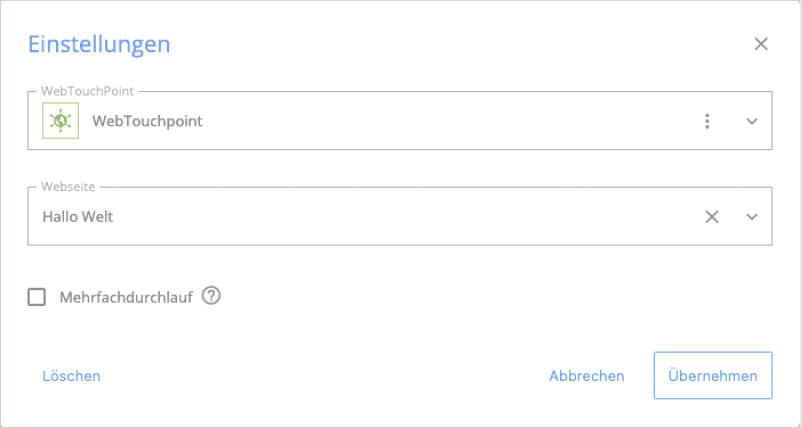
Task: Expand the WebTouchPoint dropdown chevron
Action: click(751, 121)
